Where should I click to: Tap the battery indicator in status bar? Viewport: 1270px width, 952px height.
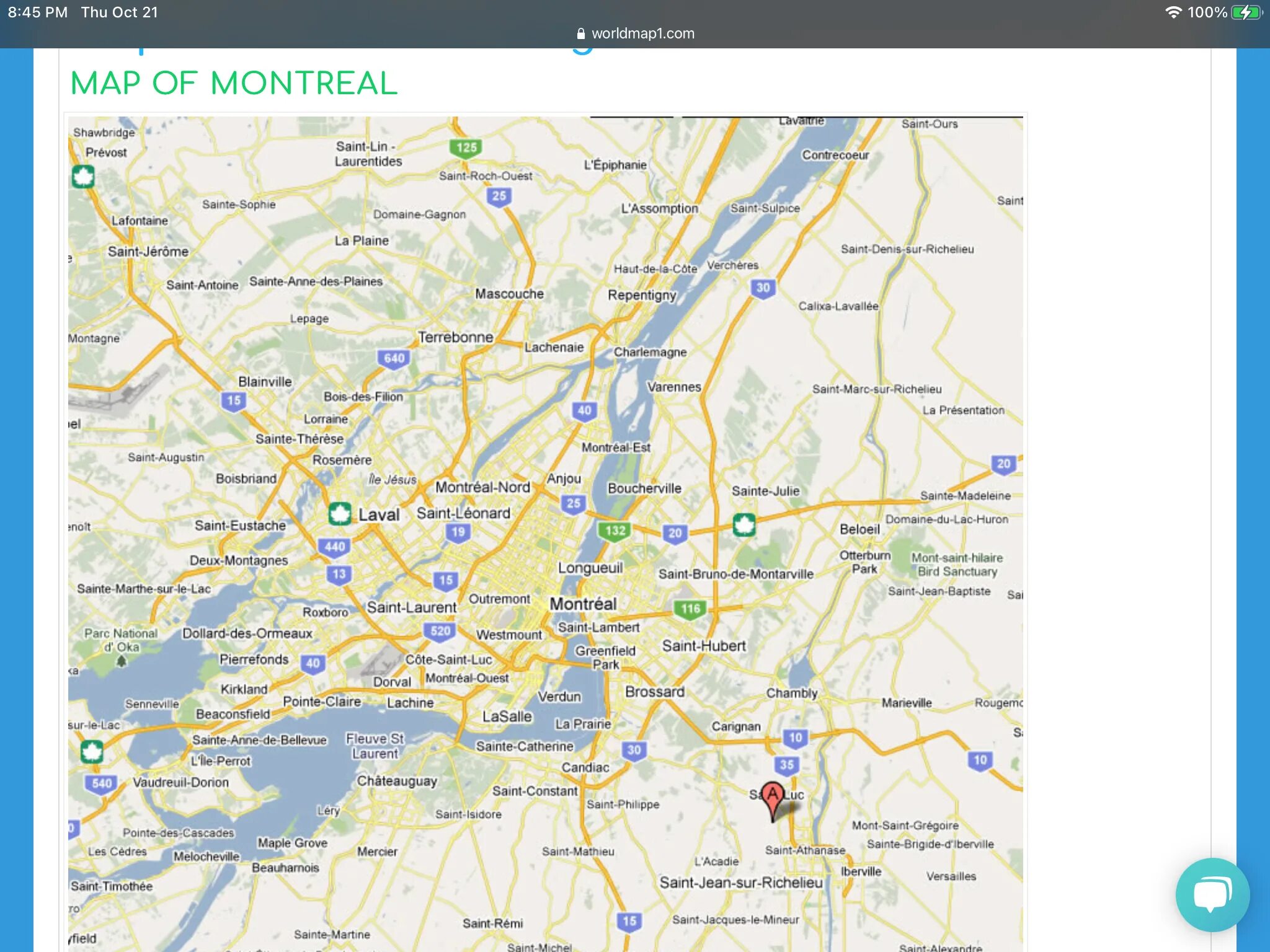tap(1246, 12)
